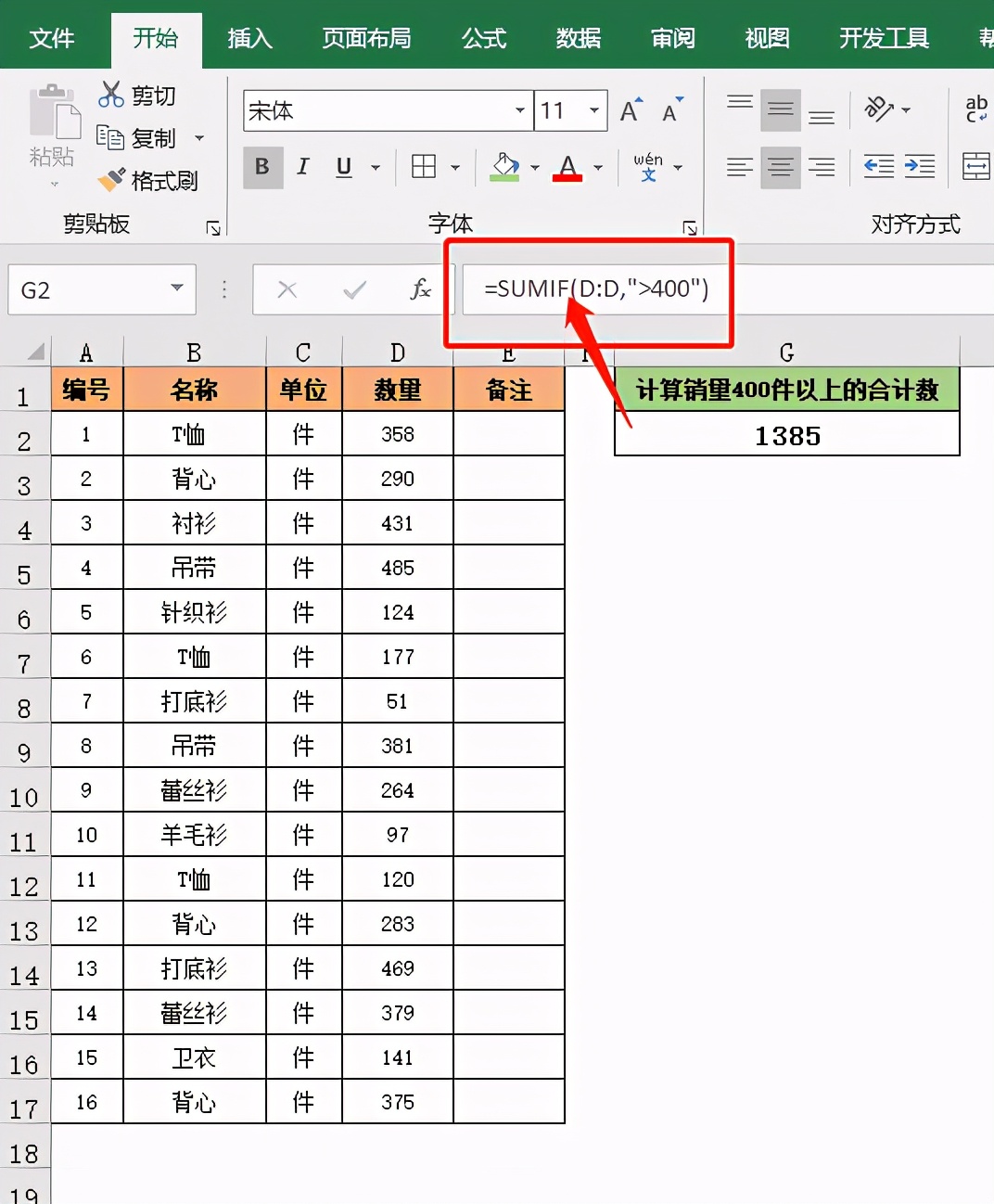The width and height of the screenshot is (994, 1204).
Task: Toggle bold formatting on
Action: point(262,168)
